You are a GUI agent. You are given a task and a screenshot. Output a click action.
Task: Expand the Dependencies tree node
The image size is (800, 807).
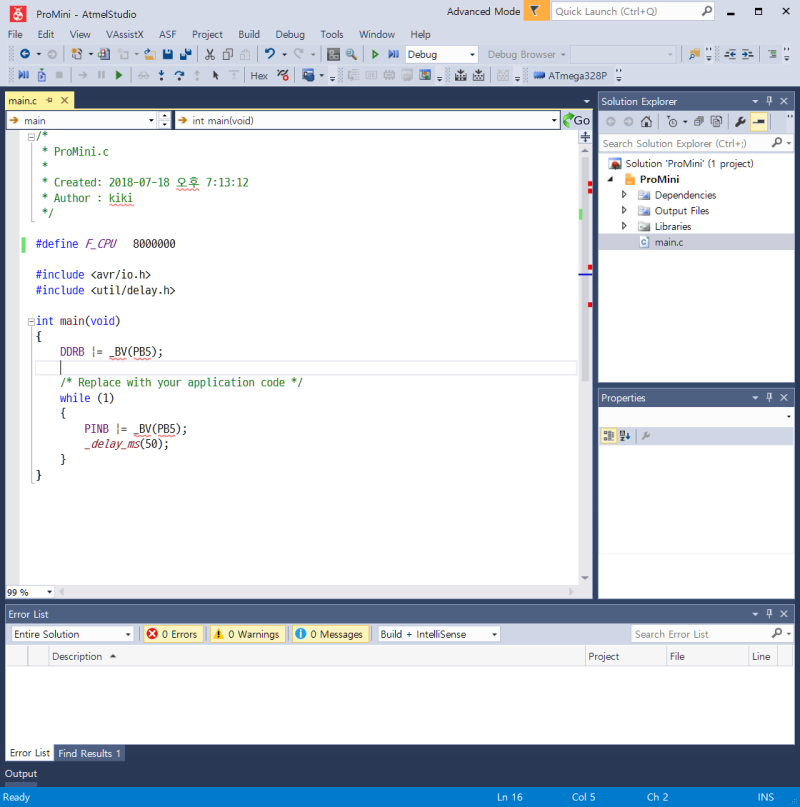coord(624,195)
